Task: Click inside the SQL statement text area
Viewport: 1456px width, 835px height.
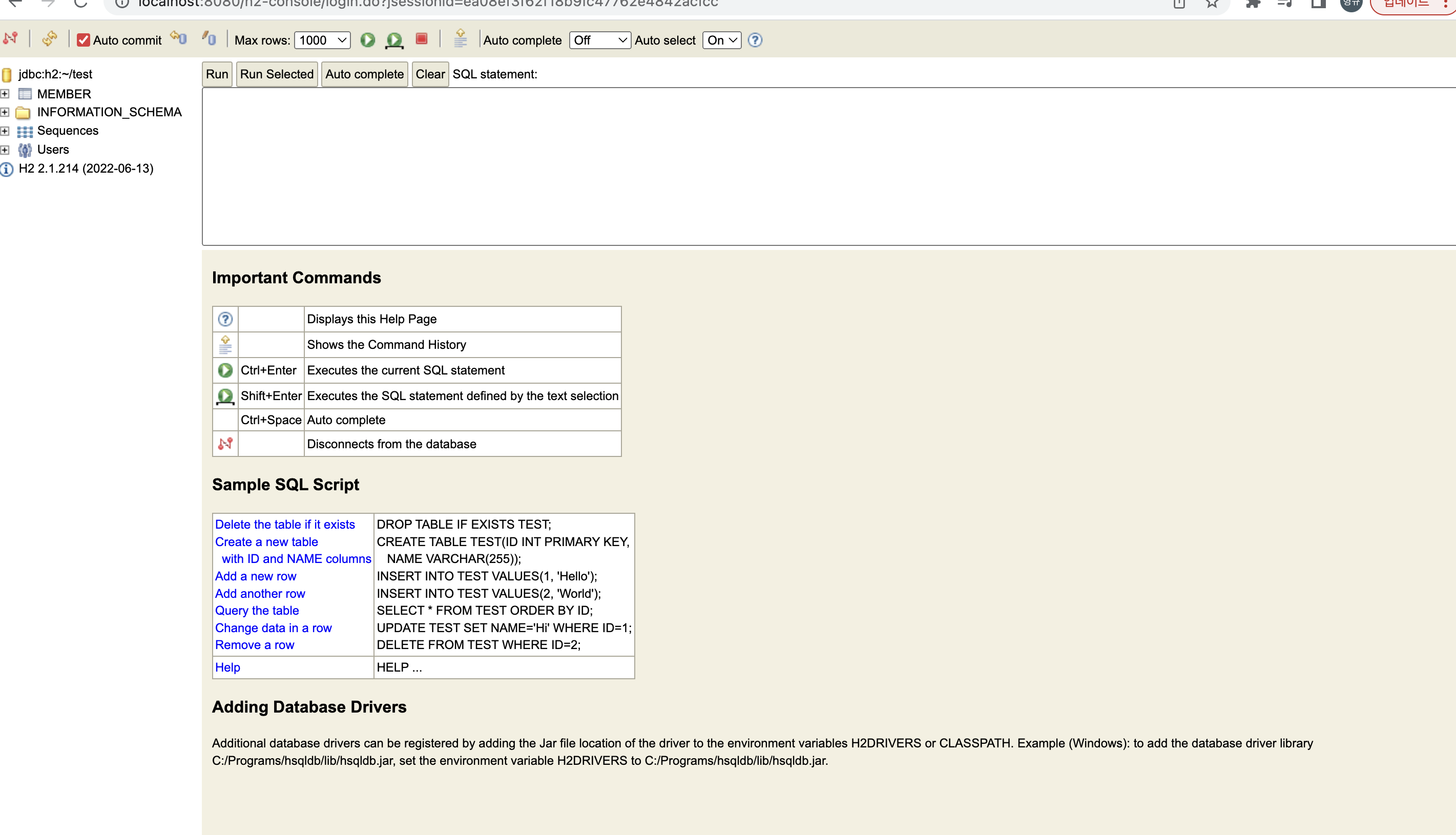Action: point(828,166)
